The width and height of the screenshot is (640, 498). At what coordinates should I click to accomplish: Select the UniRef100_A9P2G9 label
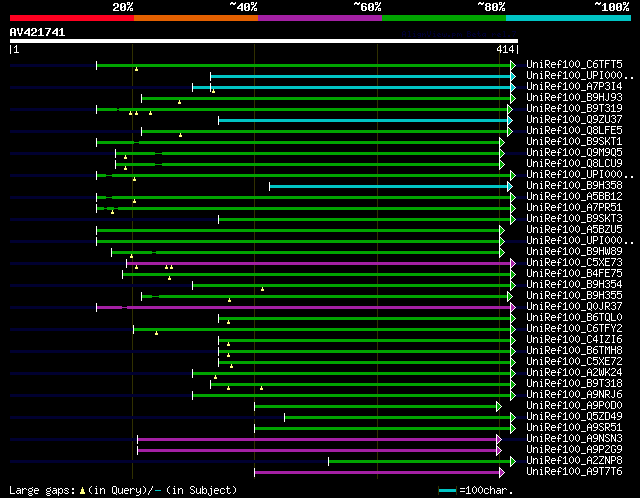coord(574,450)
